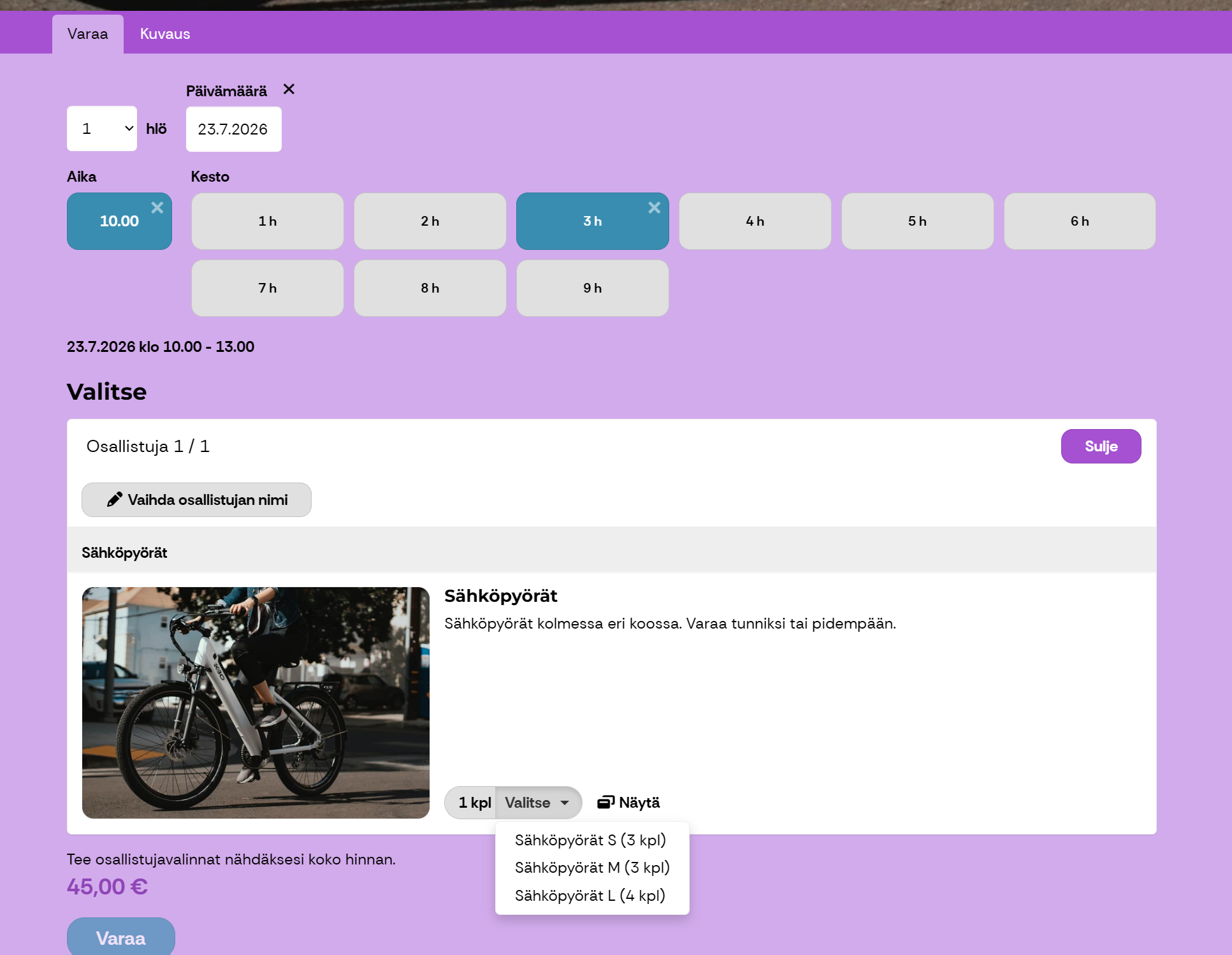1232x955 pixels.
Task: Click the Näytä cards icon
Action: coord(605,802)
